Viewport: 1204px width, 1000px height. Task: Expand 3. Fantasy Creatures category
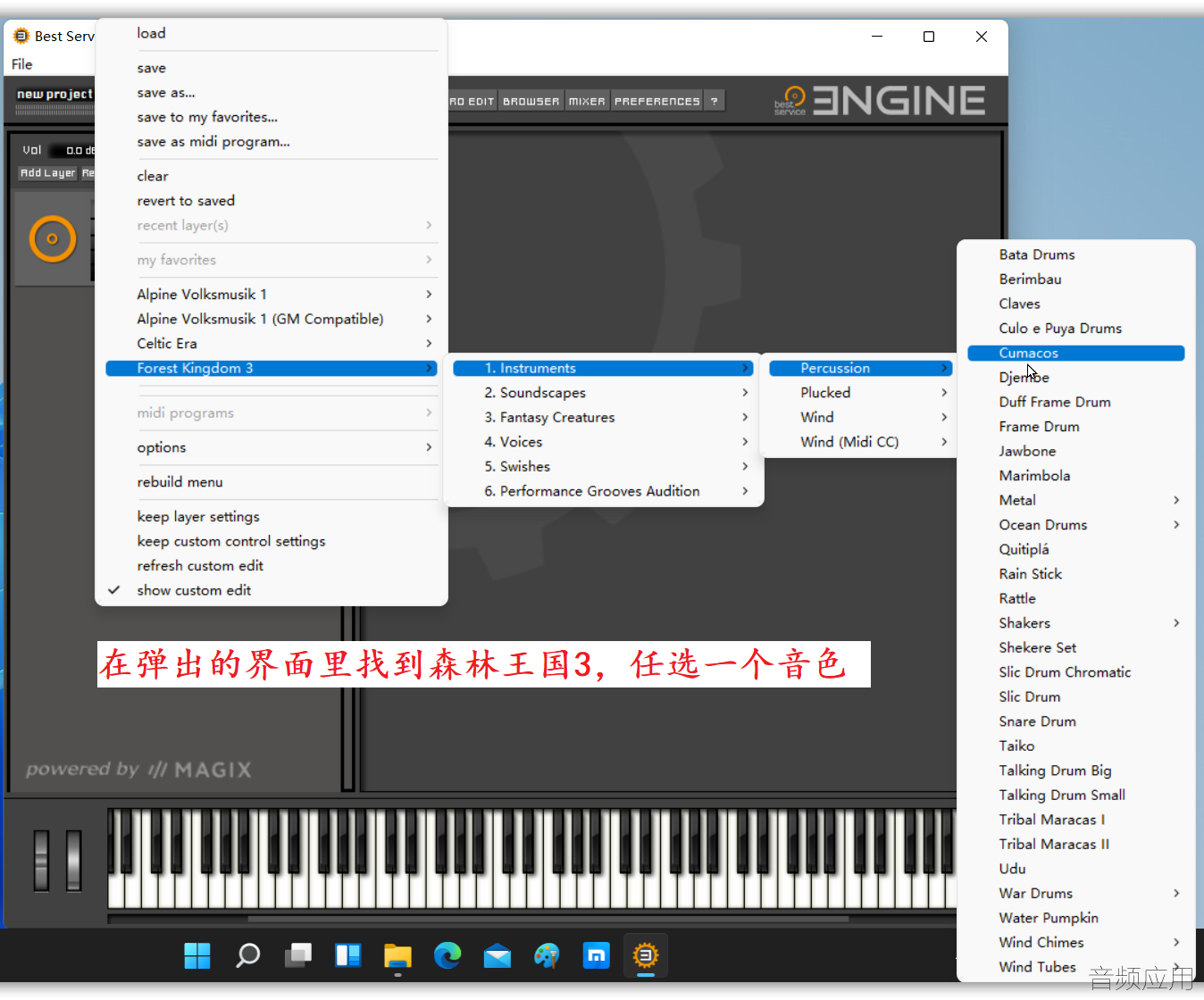[x=604, y=417]
